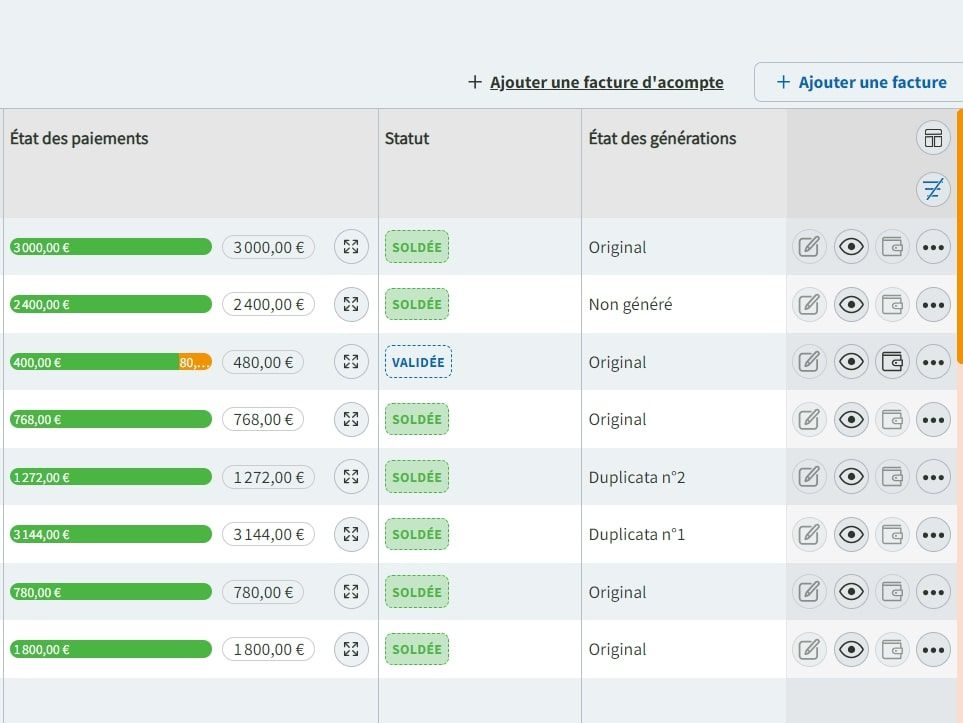Open more options menu for 768,00 € invoice
This screenshot has width=963, height=723.
933,419
